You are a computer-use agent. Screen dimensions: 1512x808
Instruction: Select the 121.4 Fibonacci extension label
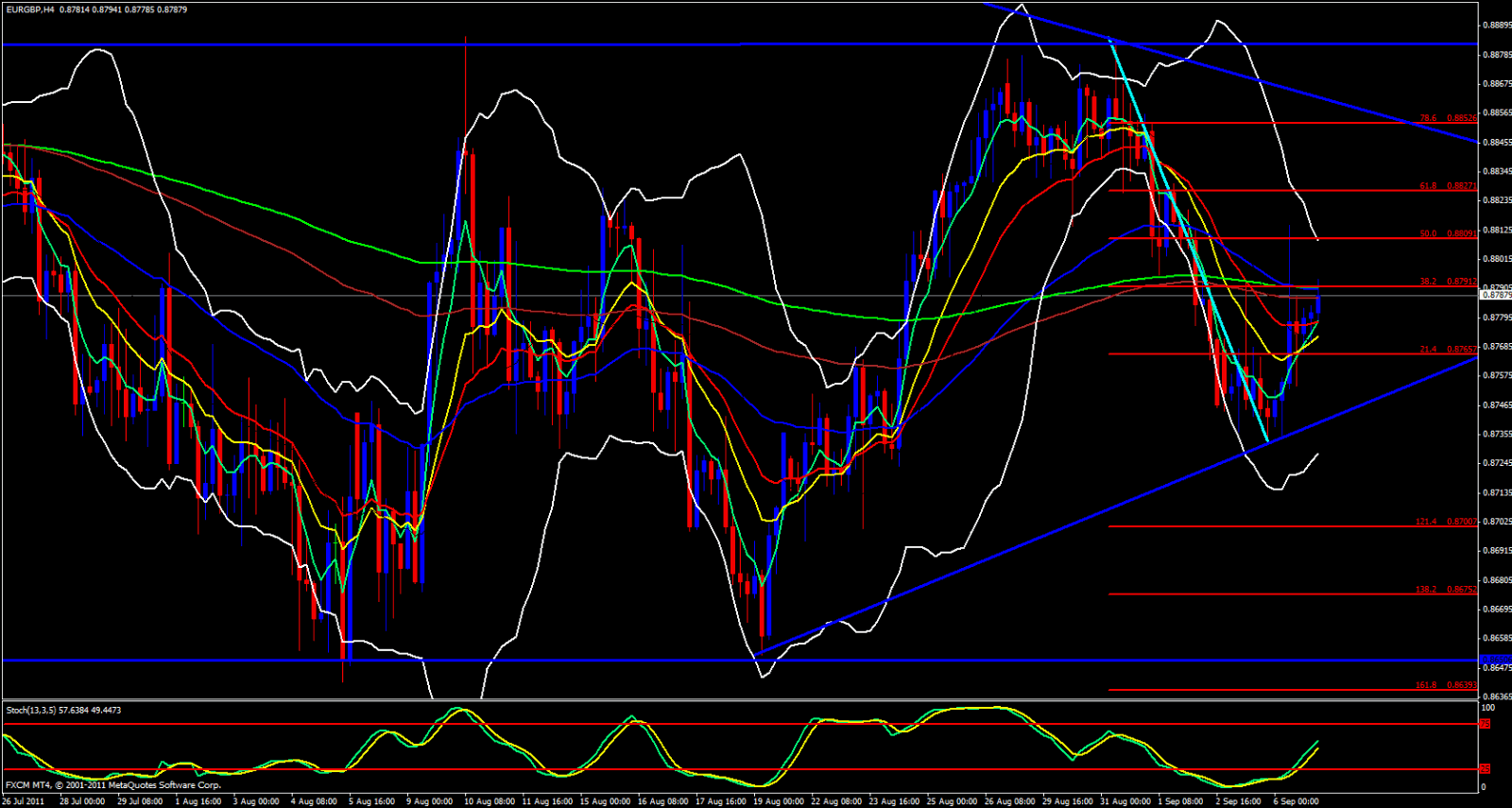pyautogui.click(x=1445, y=522)
